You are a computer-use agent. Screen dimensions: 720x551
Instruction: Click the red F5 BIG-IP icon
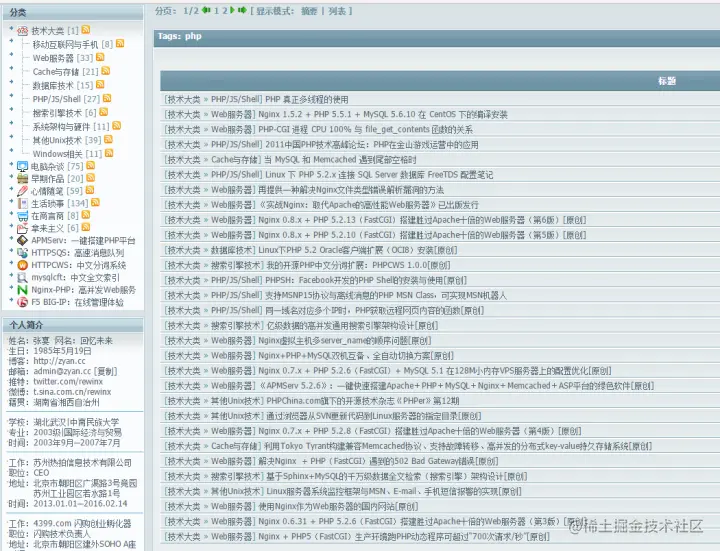[x=22, y=302]
